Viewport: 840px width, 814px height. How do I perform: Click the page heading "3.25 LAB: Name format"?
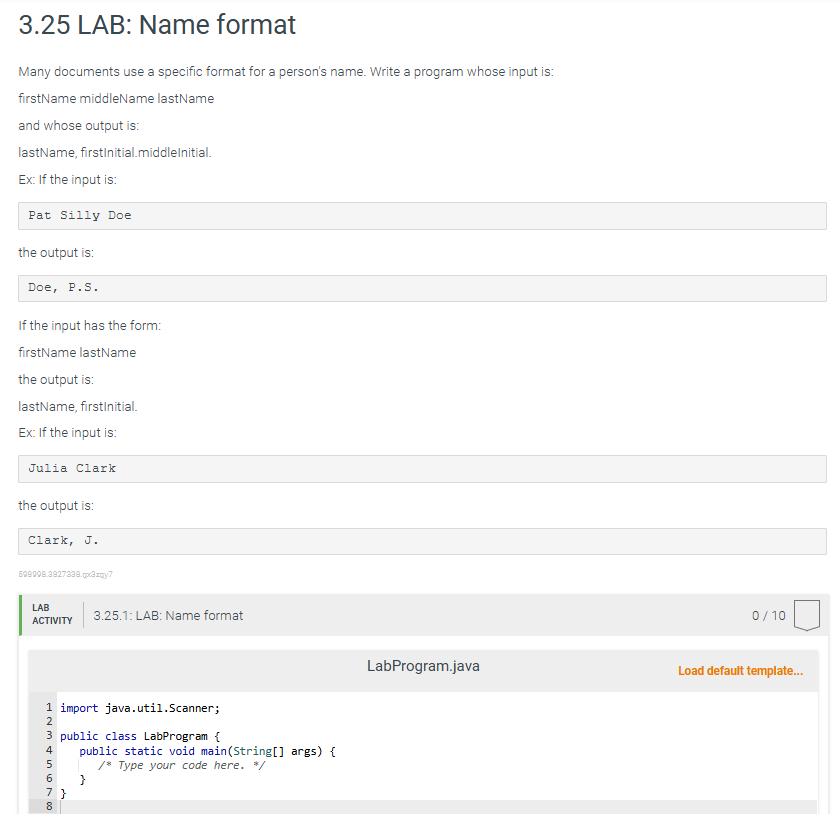pos(156,24)
